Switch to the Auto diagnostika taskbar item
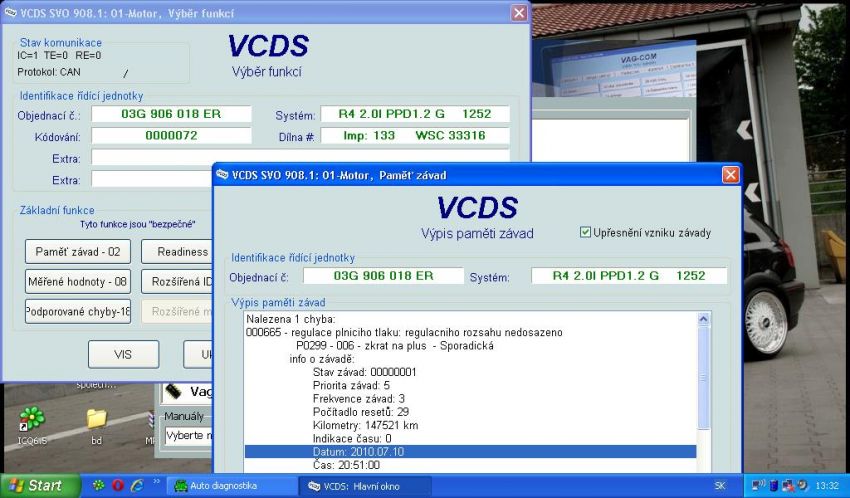The width and height of the screenshot is (850, 498). [x=232, y=486]
